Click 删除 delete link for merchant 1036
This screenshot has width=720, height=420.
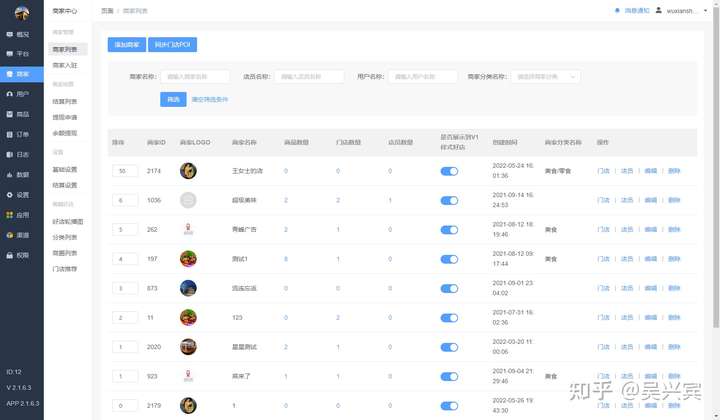pyautogui.click(x=674, y=200)
